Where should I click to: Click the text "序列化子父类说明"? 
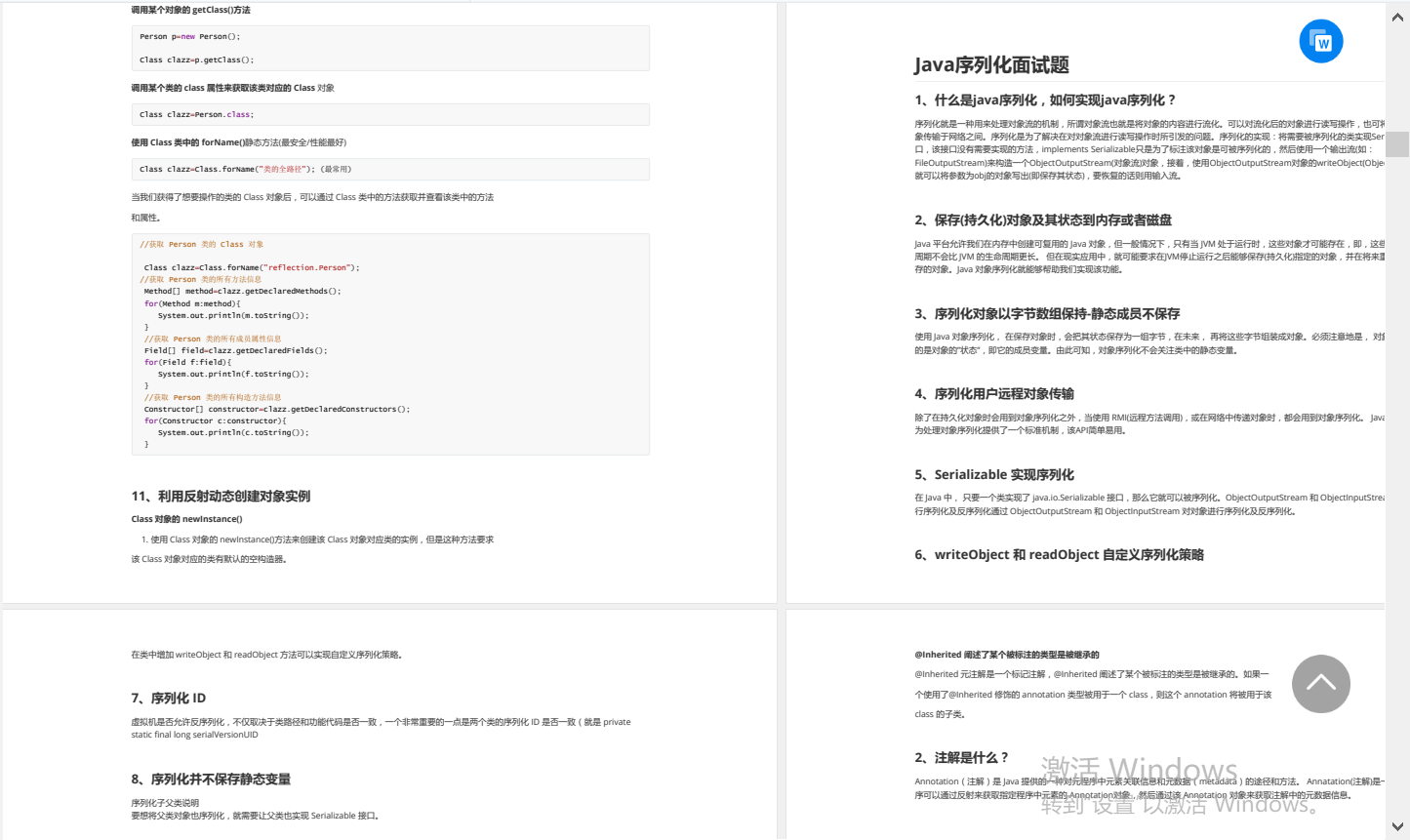[x=165, y=803]
